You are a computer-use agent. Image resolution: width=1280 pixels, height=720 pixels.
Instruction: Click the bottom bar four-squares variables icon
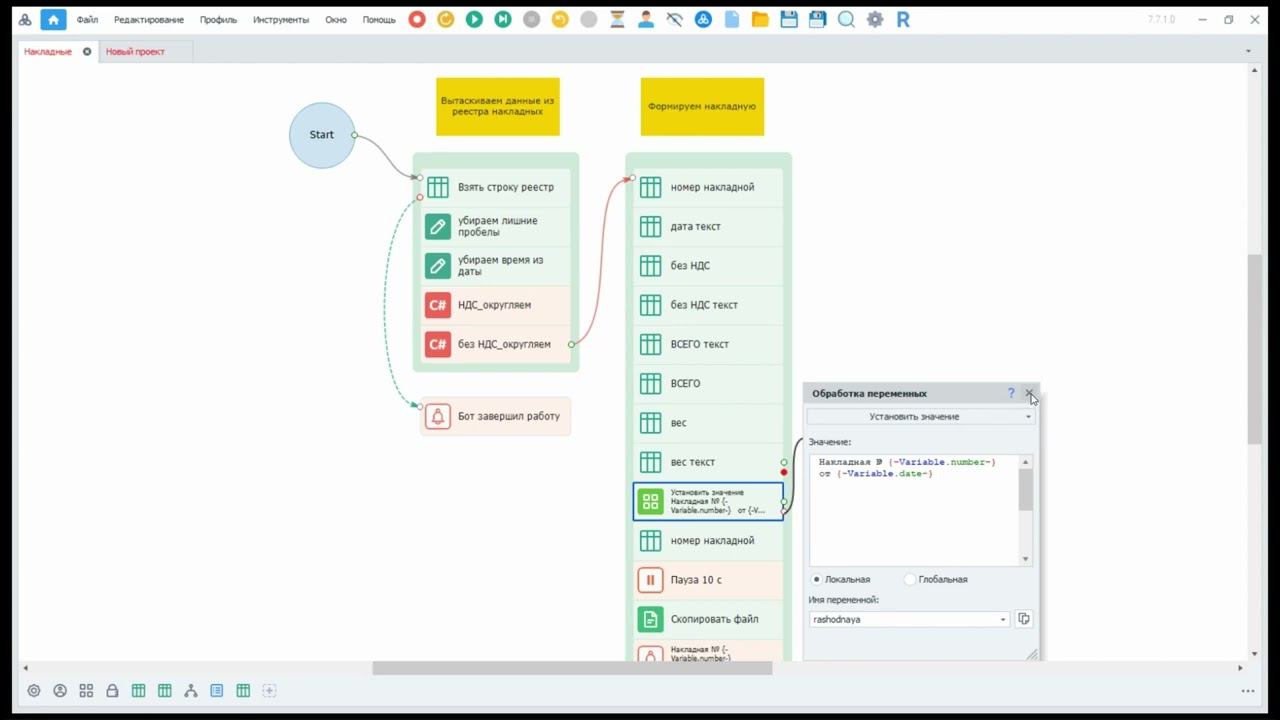tap(86, 690)
